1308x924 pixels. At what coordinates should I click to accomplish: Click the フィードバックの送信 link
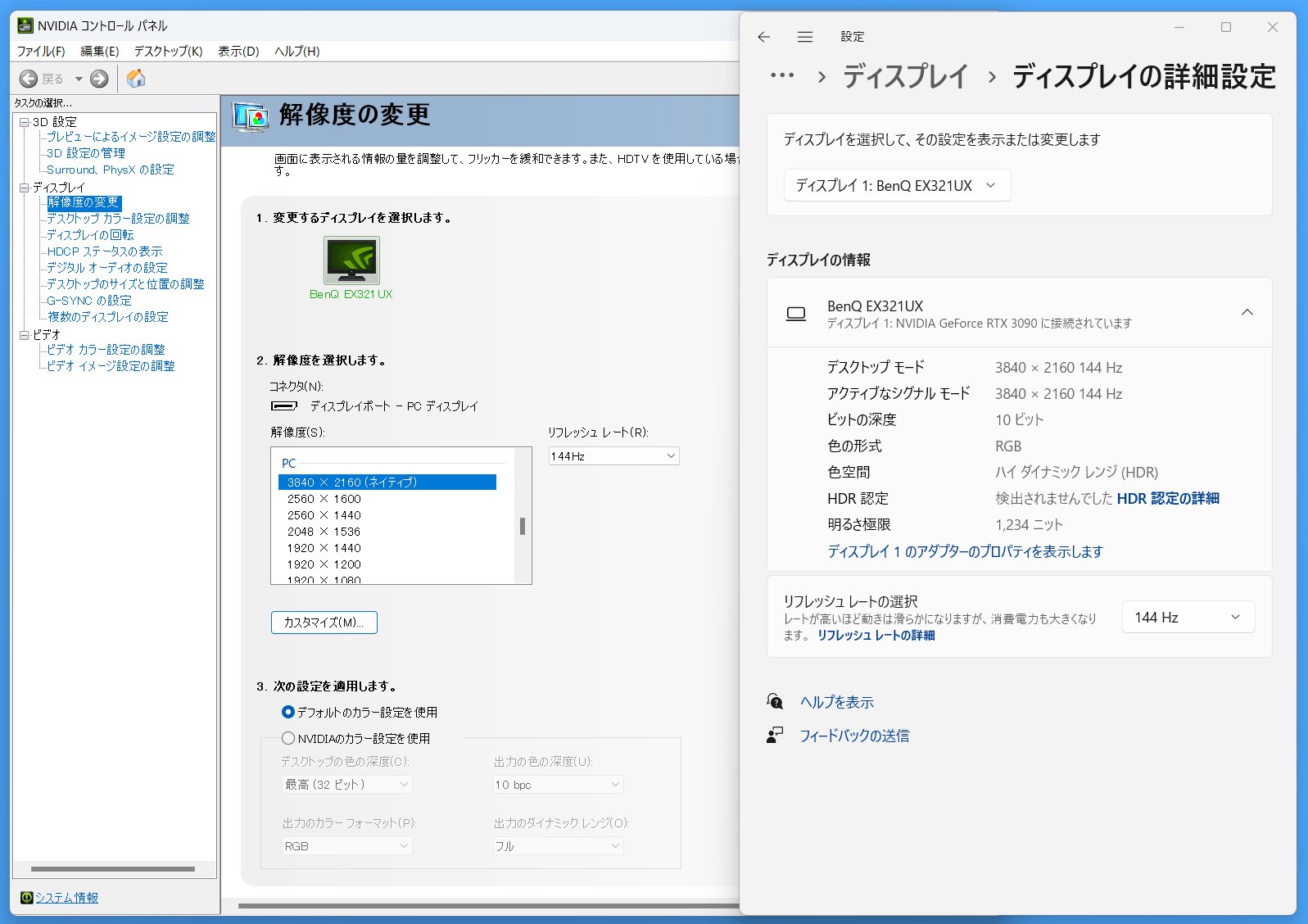pyautogui.click(x=854, y=736)
